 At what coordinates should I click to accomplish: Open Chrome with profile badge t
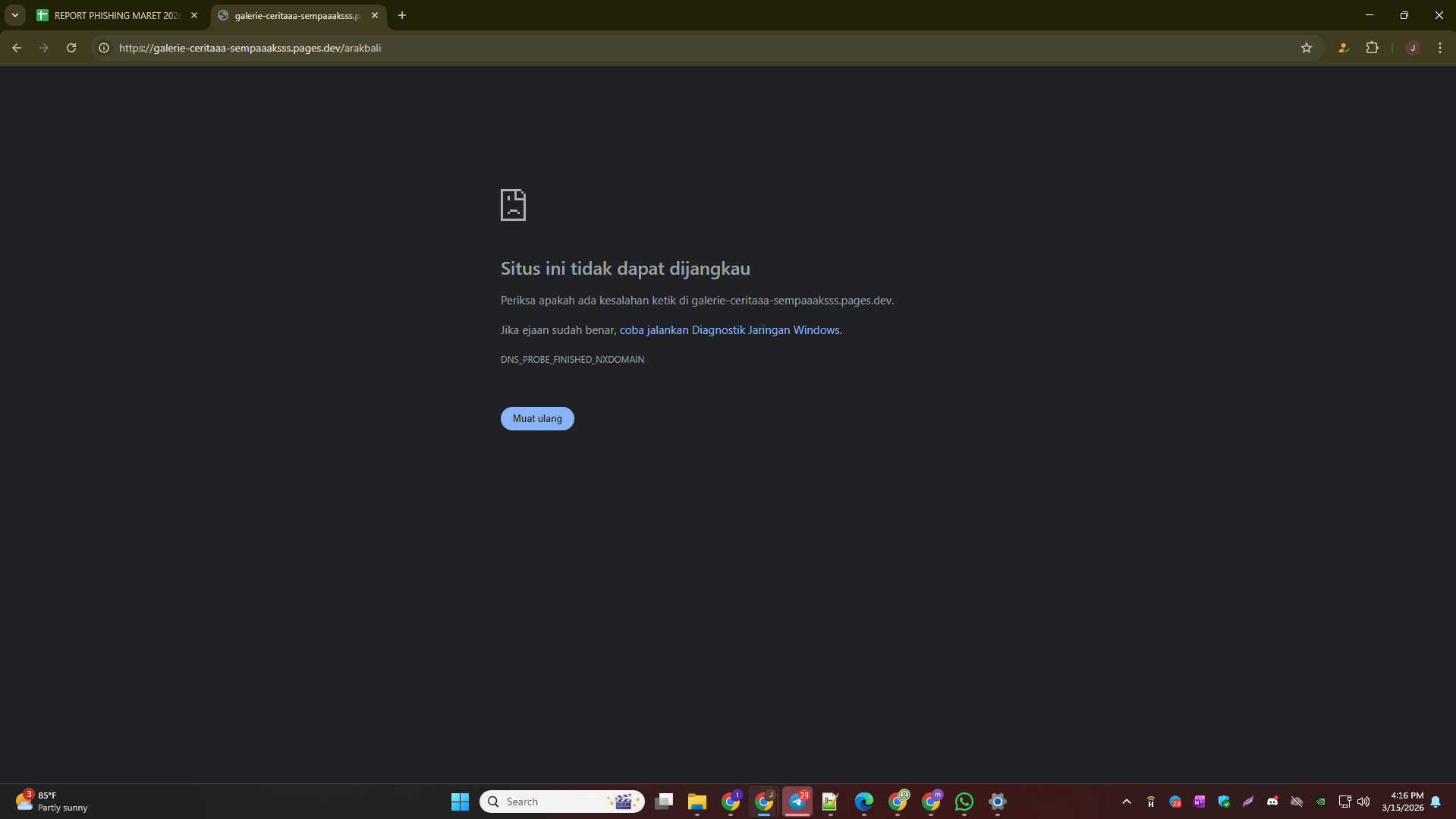click(x=731, y=802)
